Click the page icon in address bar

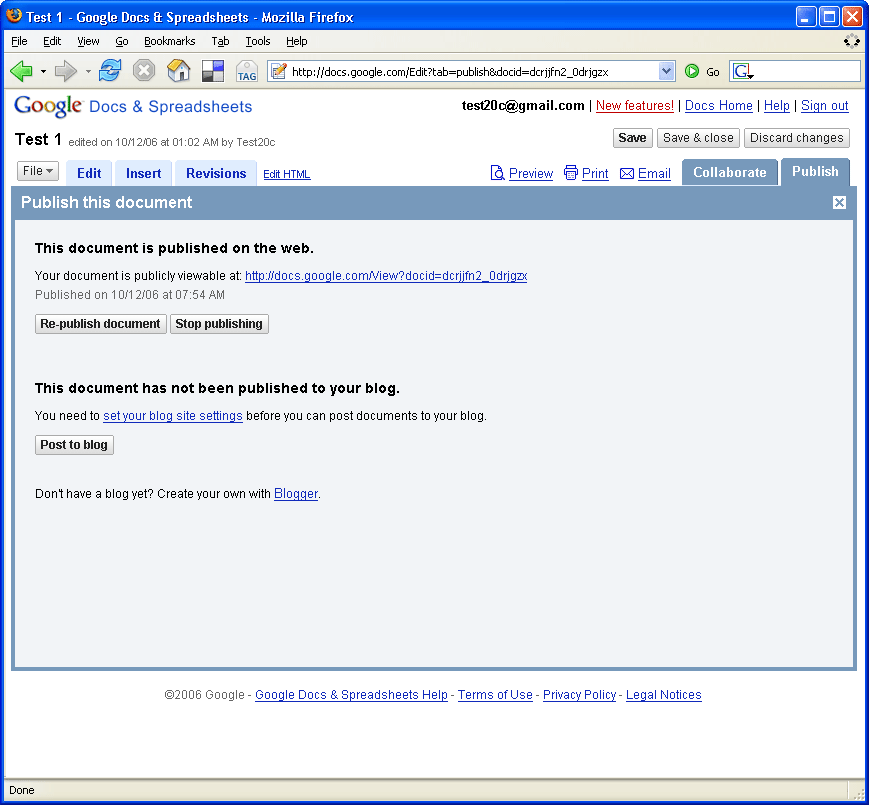279,71
